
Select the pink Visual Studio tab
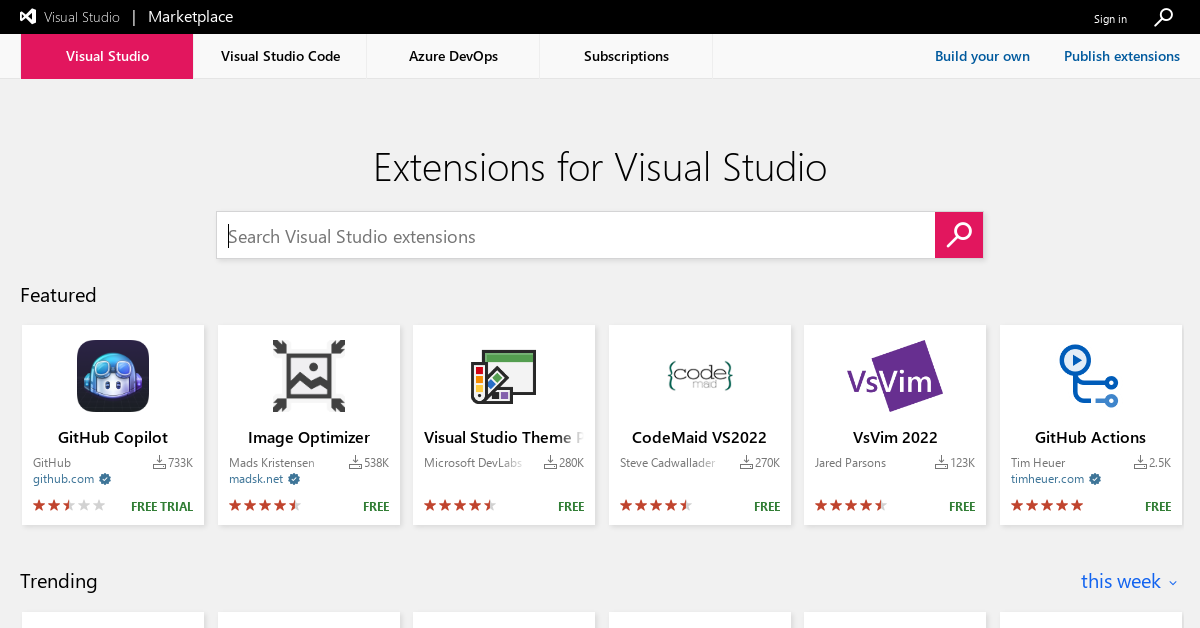point(107,56)
